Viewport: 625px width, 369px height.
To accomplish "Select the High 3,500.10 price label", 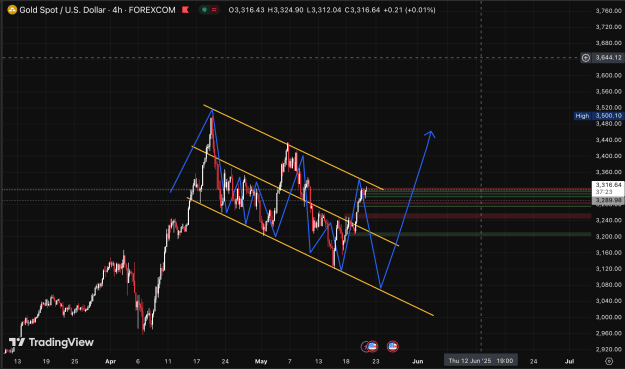I will (x=599, y=116).
